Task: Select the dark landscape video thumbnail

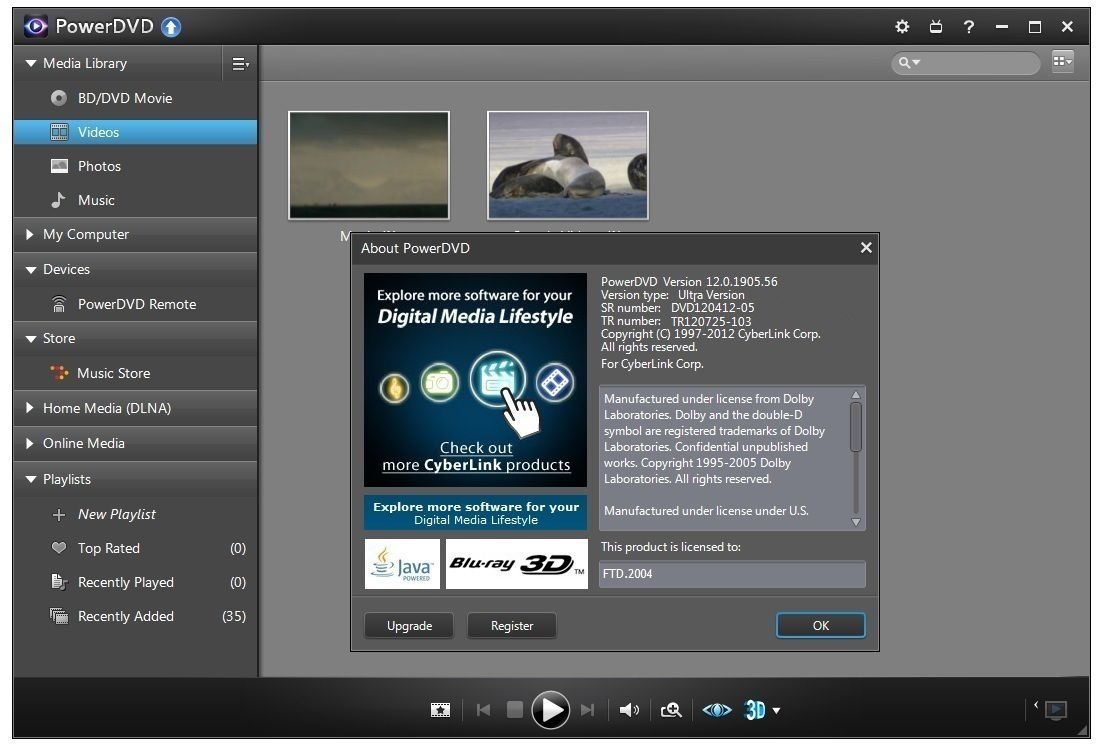Action: (x=369, y=165)
